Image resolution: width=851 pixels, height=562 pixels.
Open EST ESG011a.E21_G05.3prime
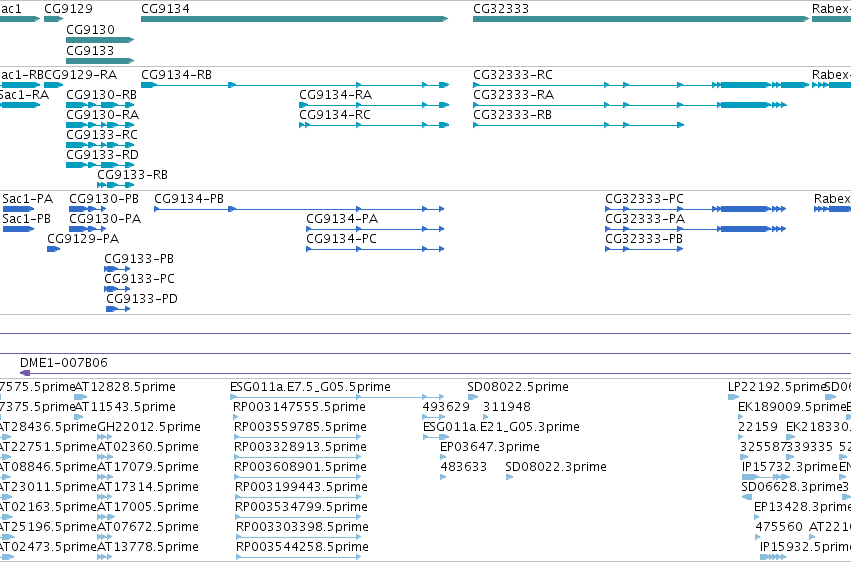(x=501, y=427)
